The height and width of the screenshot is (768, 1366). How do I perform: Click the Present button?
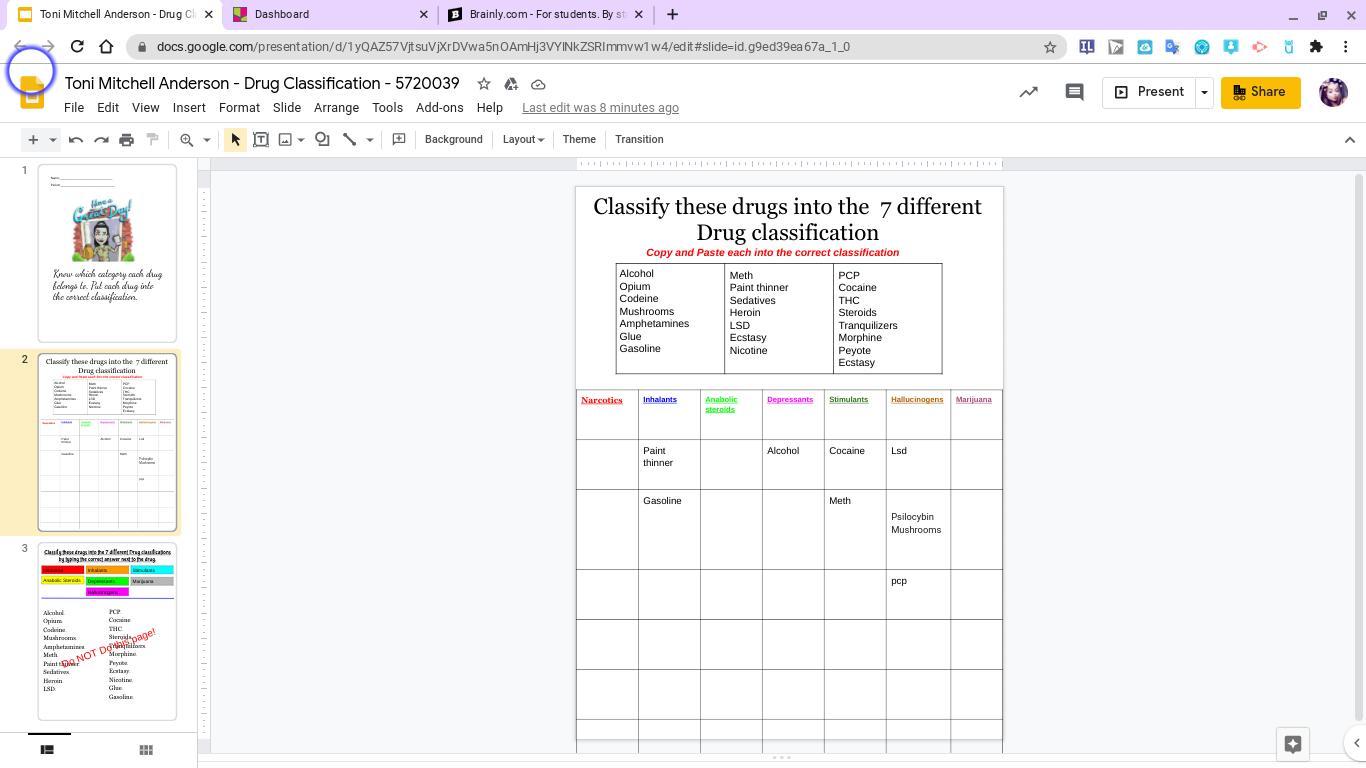(1149, 92)
